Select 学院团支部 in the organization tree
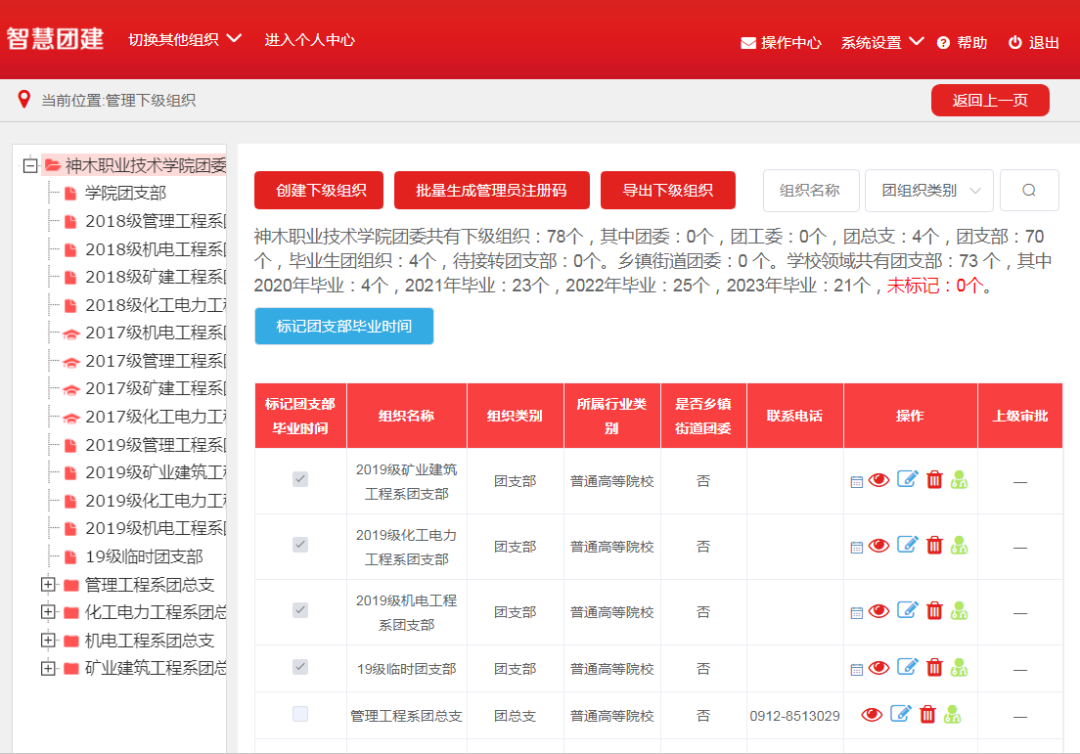Viewport: 1080px width, 754px height. tap(125, 193)
